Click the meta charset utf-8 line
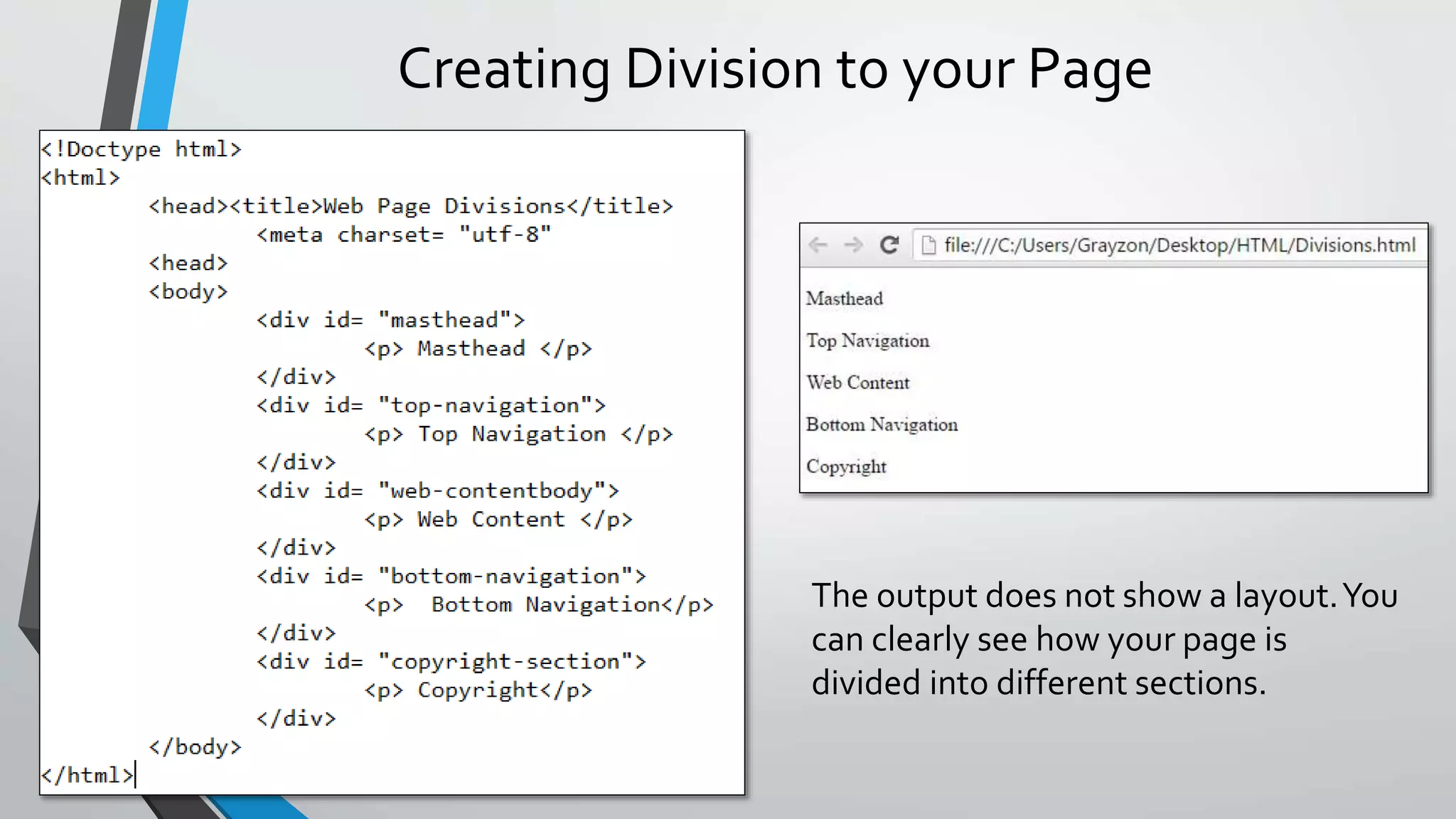This screenshot has width=1456, height=819. (403, 235)
